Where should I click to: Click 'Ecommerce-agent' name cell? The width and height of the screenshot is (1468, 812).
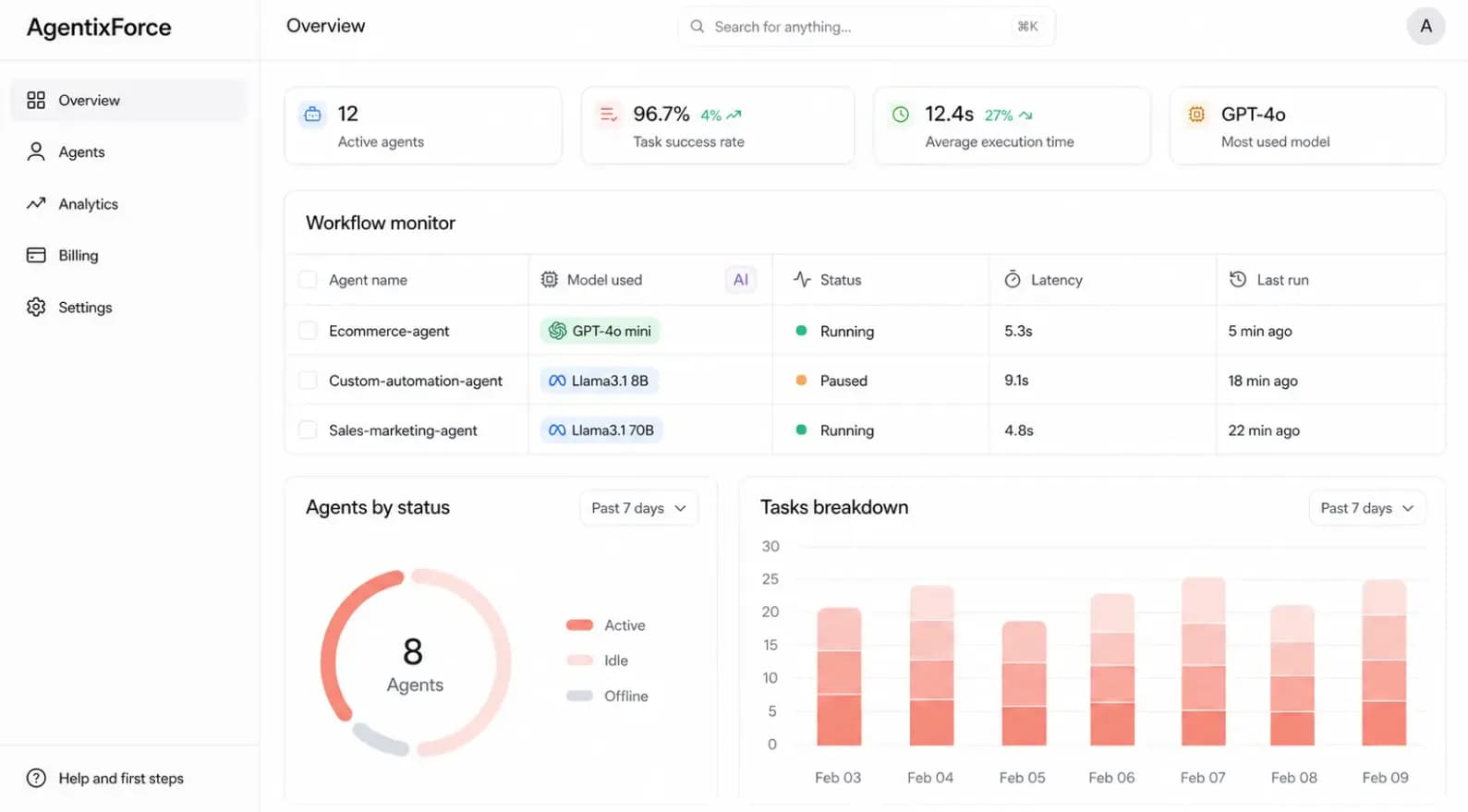tap(389, 331)
